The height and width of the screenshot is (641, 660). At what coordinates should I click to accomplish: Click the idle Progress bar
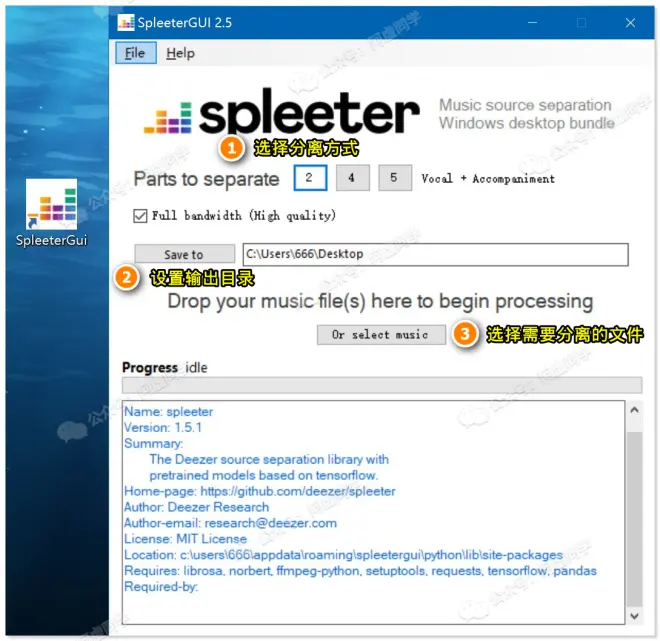pyautogui.click(x=381, y=386)
